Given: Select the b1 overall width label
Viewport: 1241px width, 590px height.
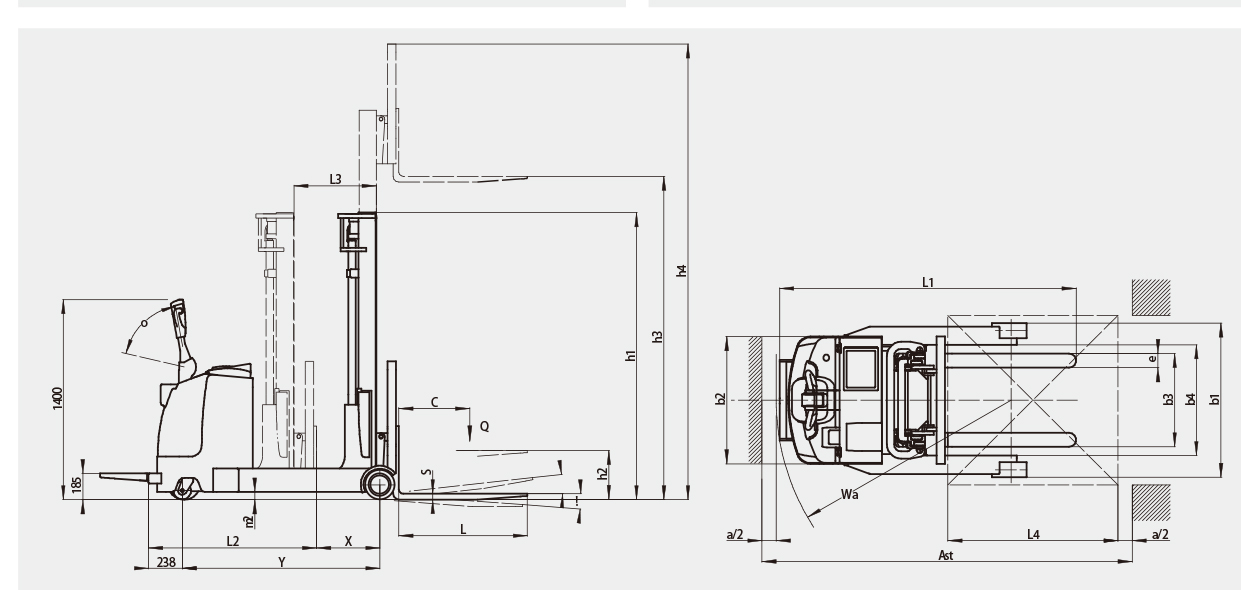Looking at the screenshot, I should coord(1215,399).
